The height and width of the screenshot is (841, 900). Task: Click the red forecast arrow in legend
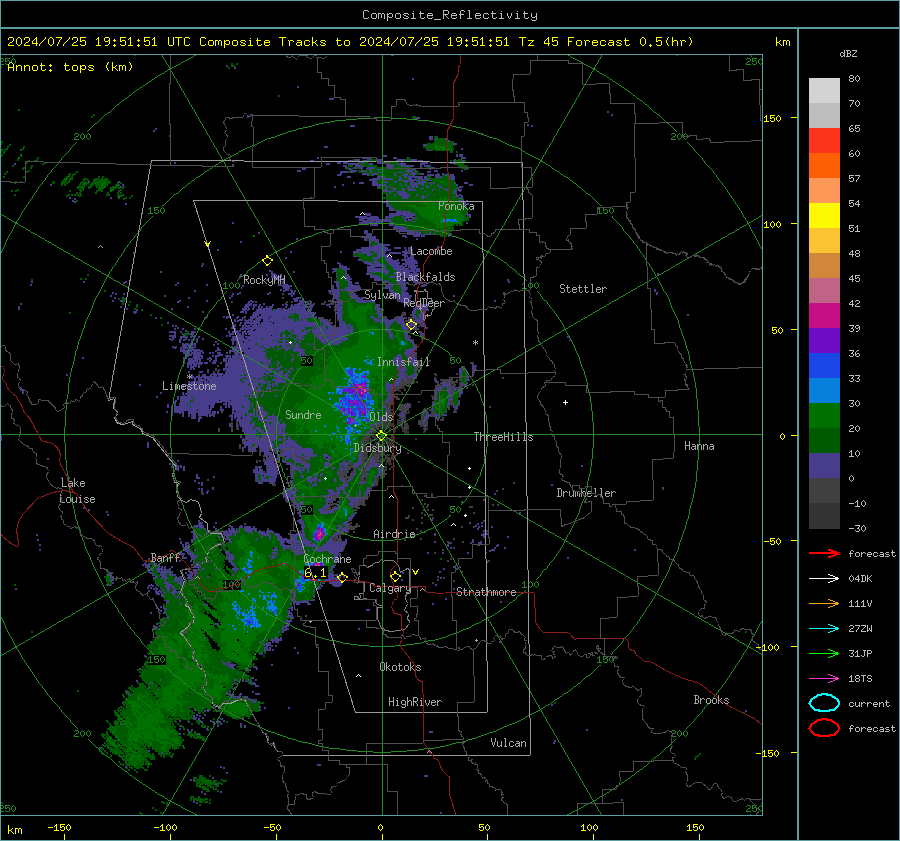(x=824, y=553)
